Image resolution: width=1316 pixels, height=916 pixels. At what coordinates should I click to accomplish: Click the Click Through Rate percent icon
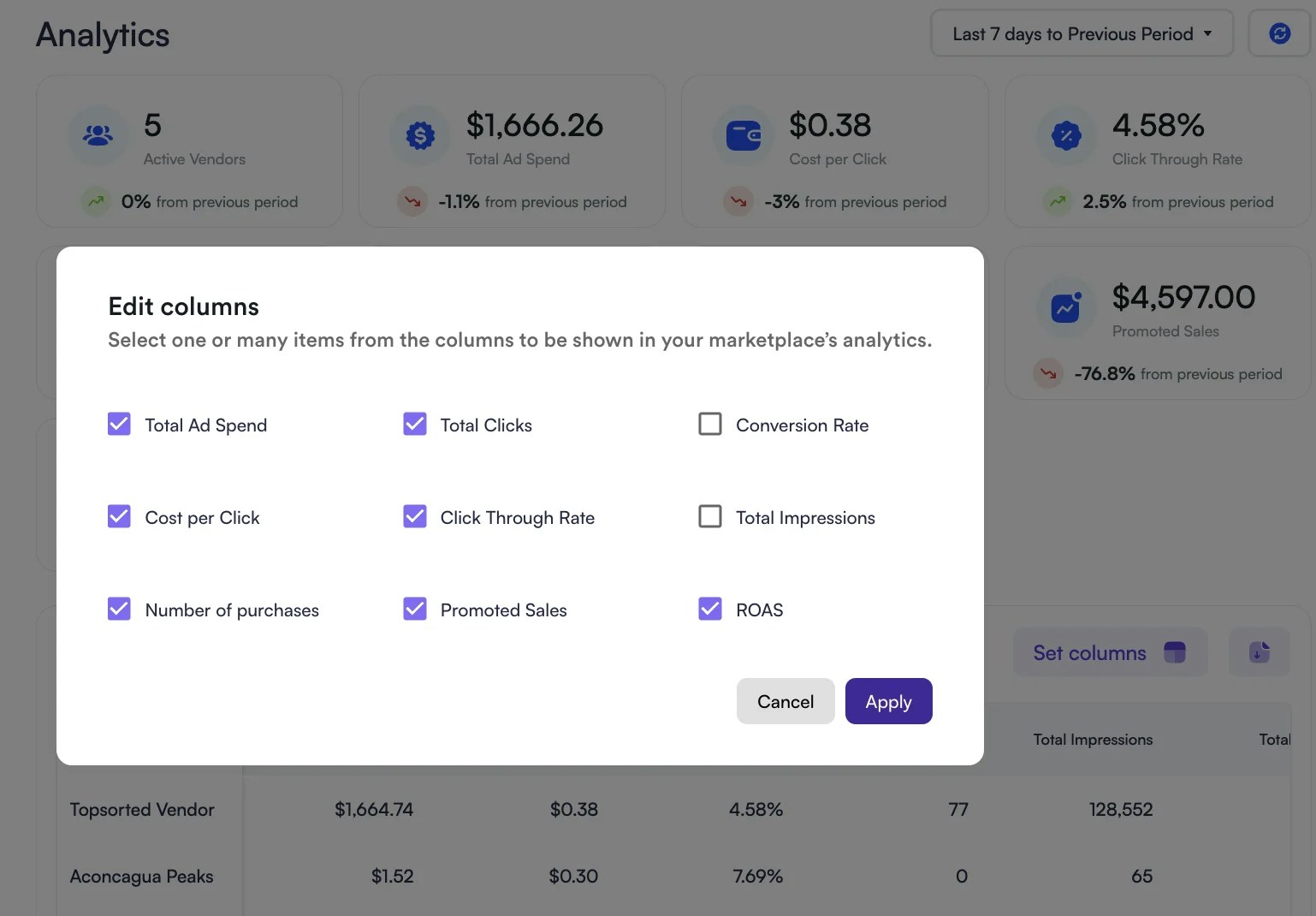(1065, 134)
